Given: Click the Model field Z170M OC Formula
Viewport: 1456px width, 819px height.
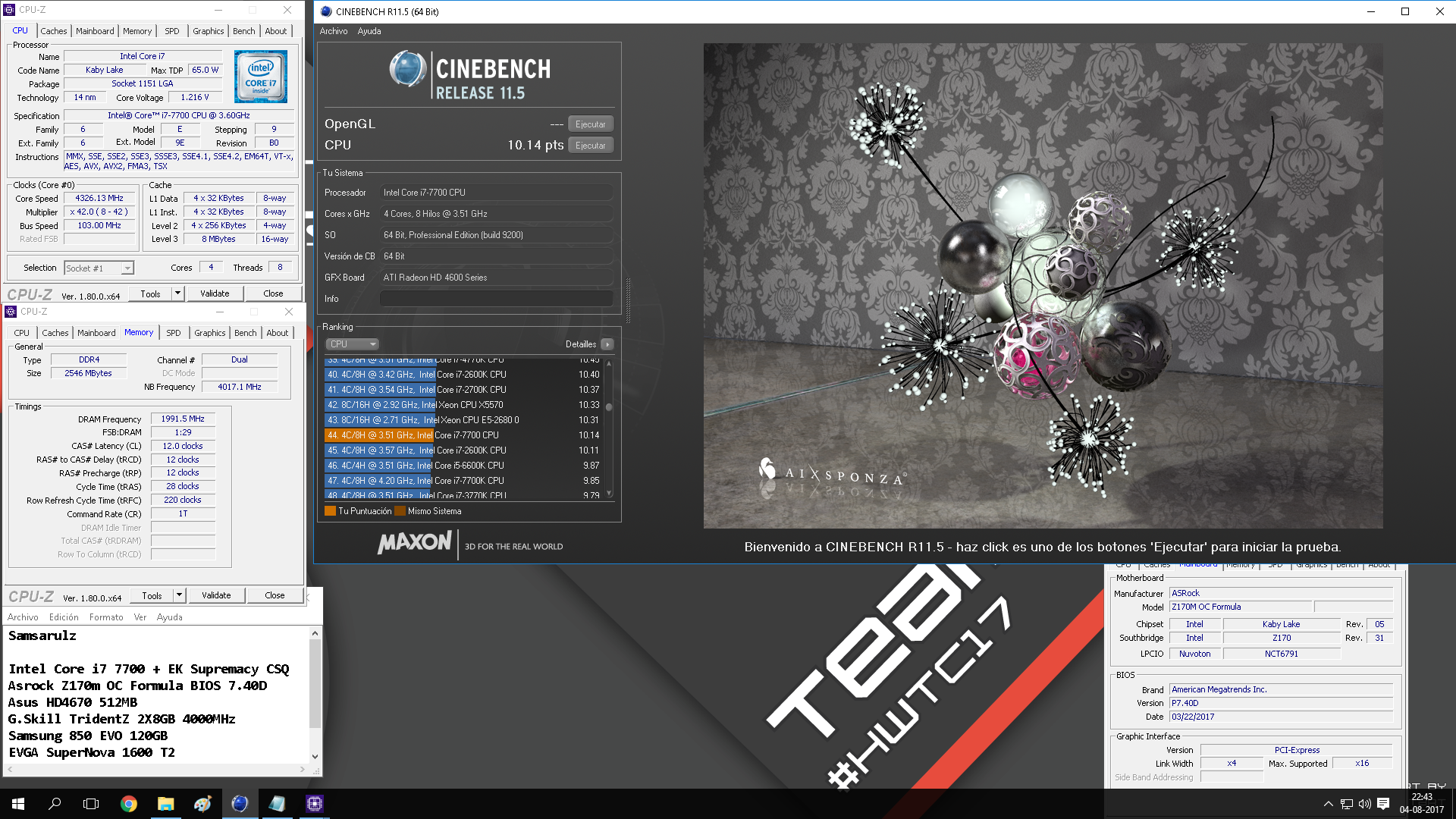Looking at the screenshot, I should pos(1241,607).
